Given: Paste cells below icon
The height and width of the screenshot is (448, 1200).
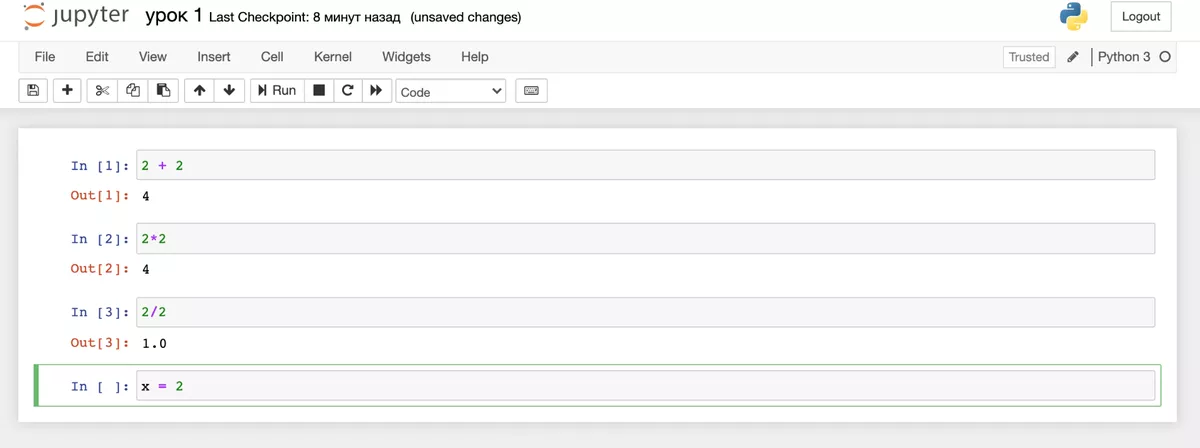Looking at the screenshot, I should click(164, 91).
